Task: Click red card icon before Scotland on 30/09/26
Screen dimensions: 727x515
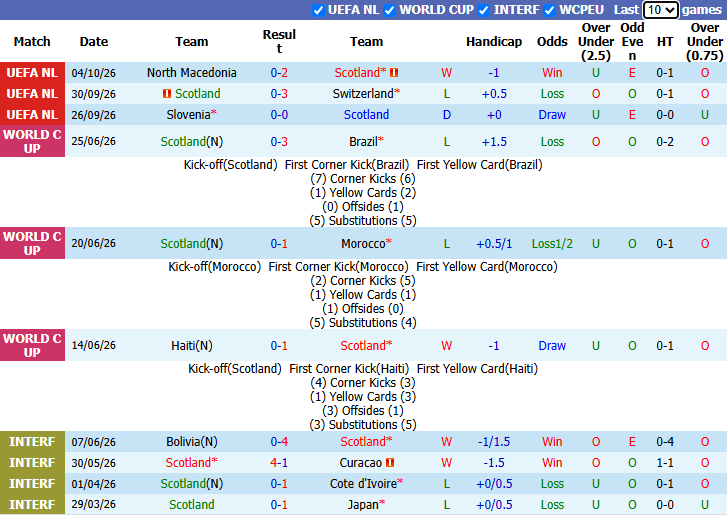Action: pyautogui.click(x=167, y=94)
